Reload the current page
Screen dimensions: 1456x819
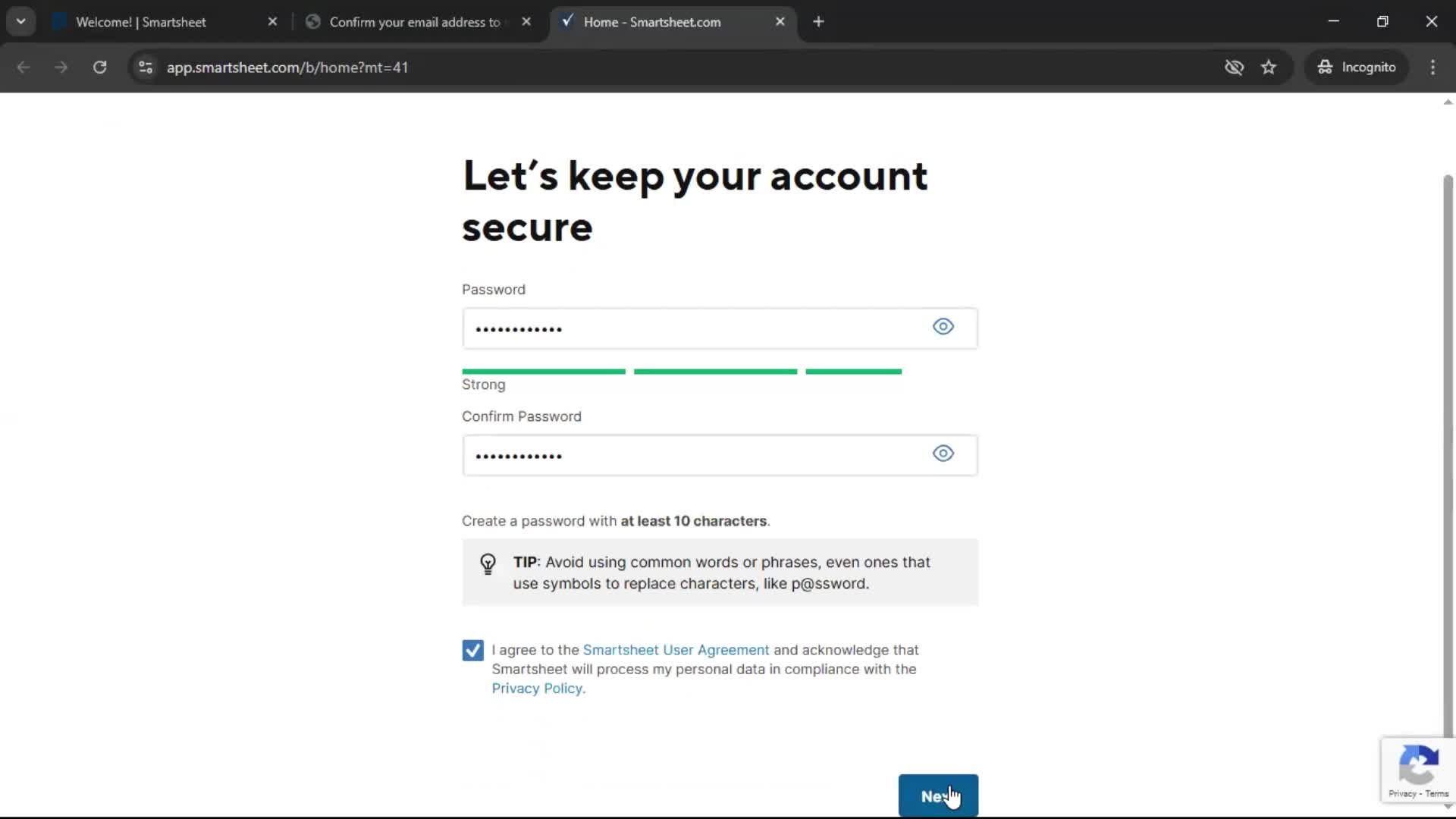(x=99, y=67)
